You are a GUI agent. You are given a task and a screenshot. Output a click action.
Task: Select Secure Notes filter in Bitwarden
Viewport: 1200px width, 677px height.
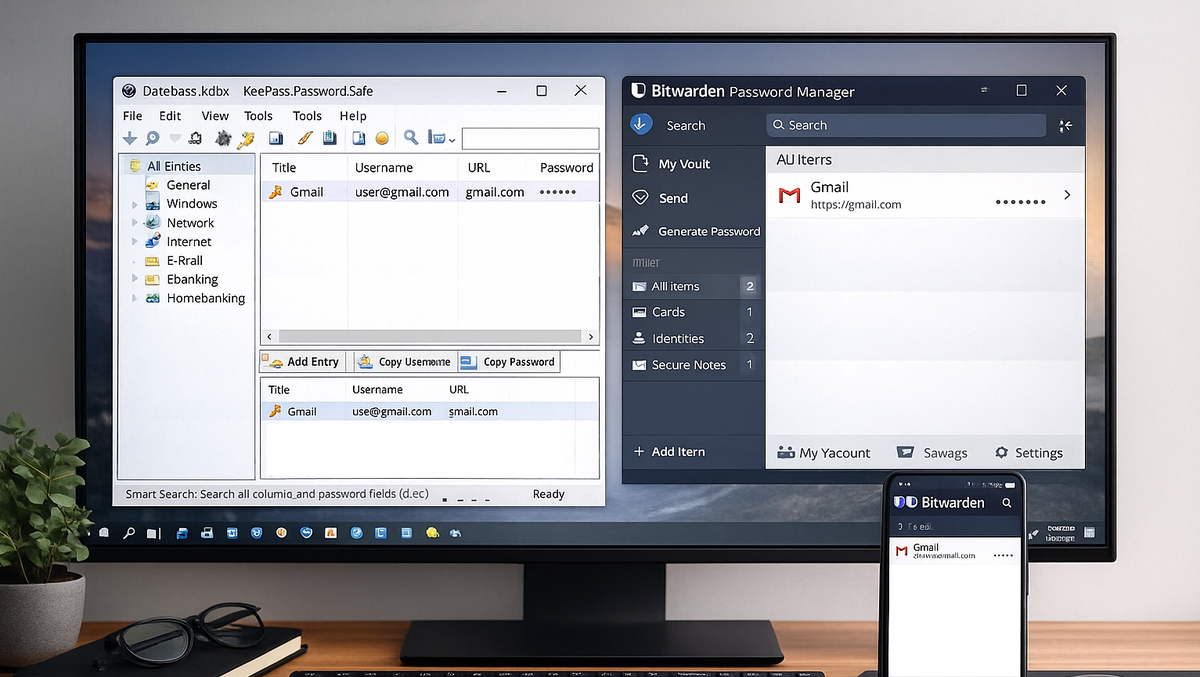[x=694, y=365]
